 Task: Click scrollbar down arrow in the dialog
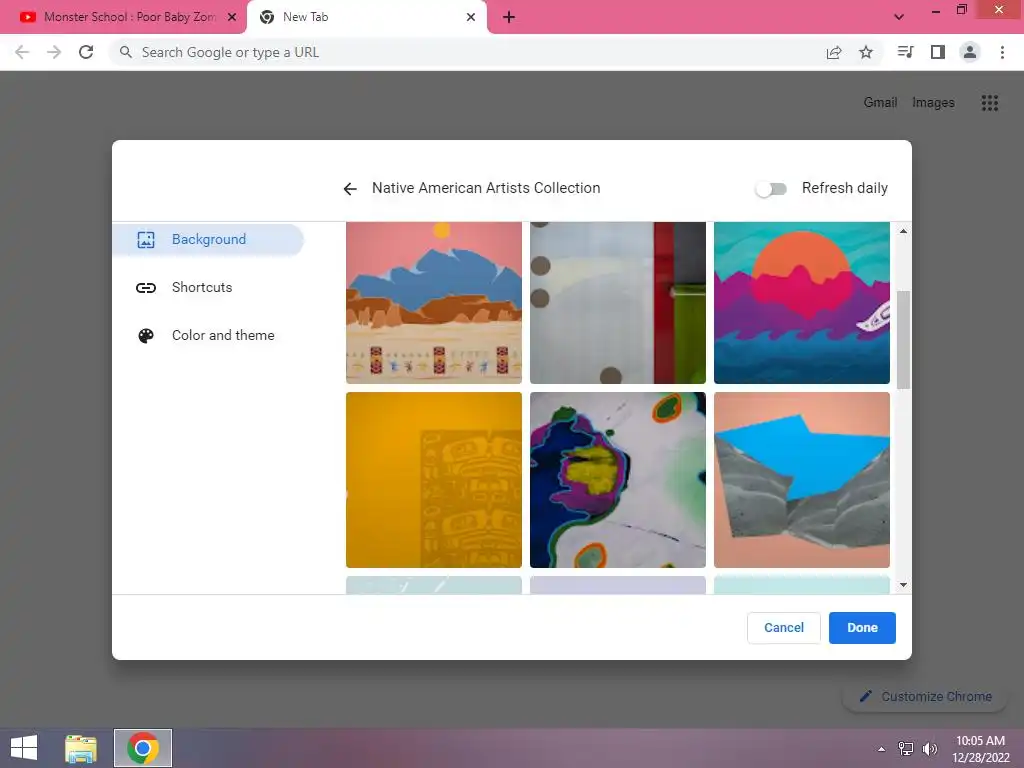click(x=903, y=585)
